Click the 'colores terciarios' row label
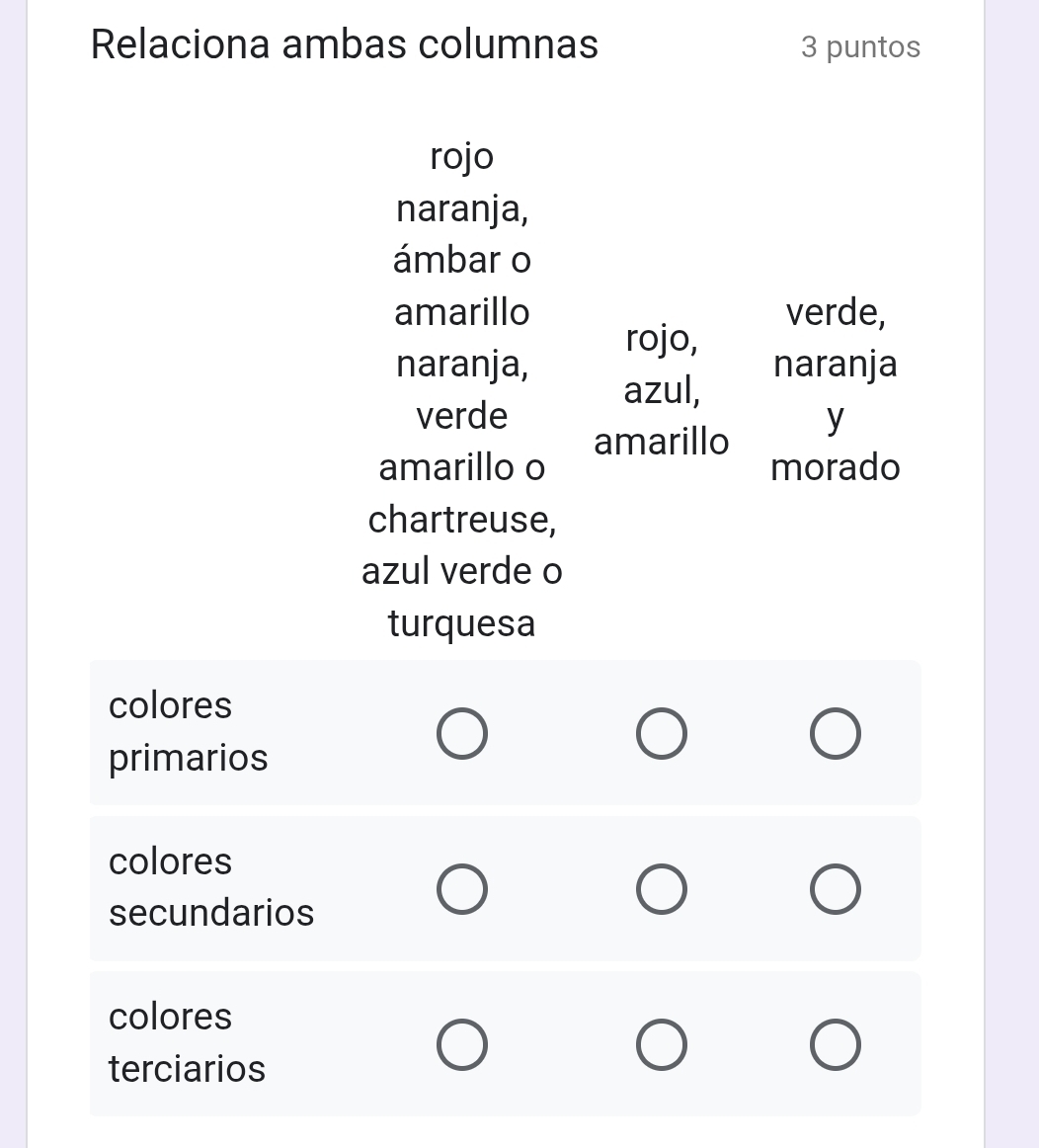This screenshot has width=1039, height=1148. point(187,1043)
